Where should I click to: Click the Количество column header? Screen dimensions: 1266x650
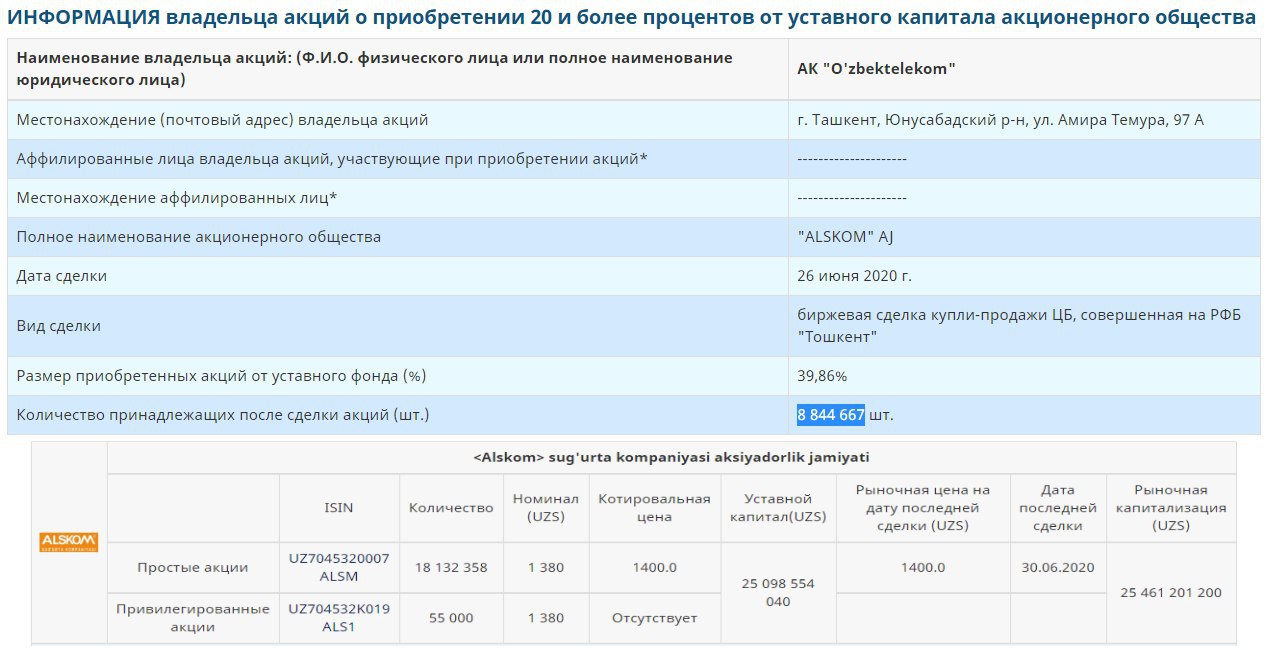click(451, 508)
